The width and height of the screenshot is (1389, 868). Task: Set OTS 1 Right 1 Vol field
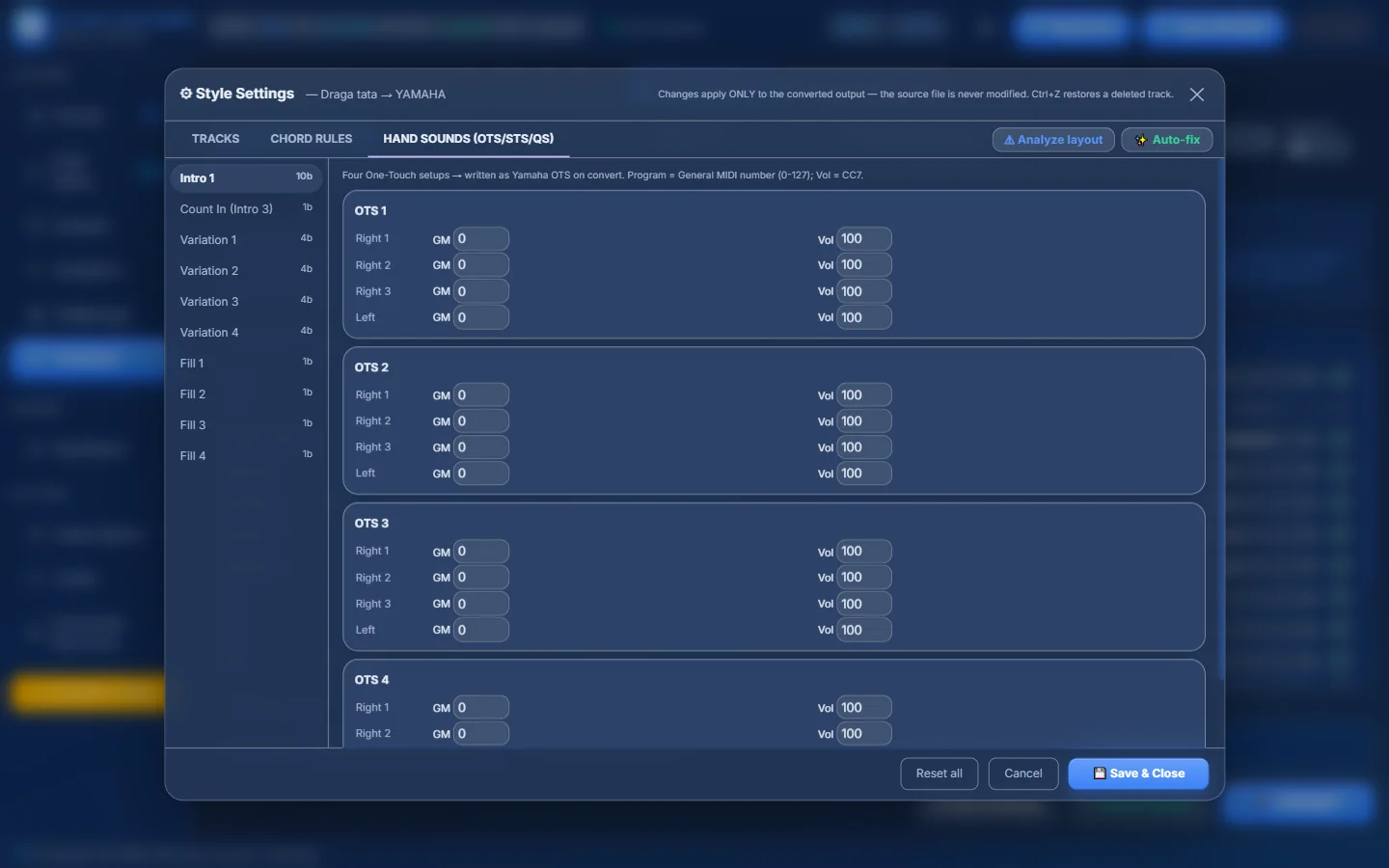864,238
